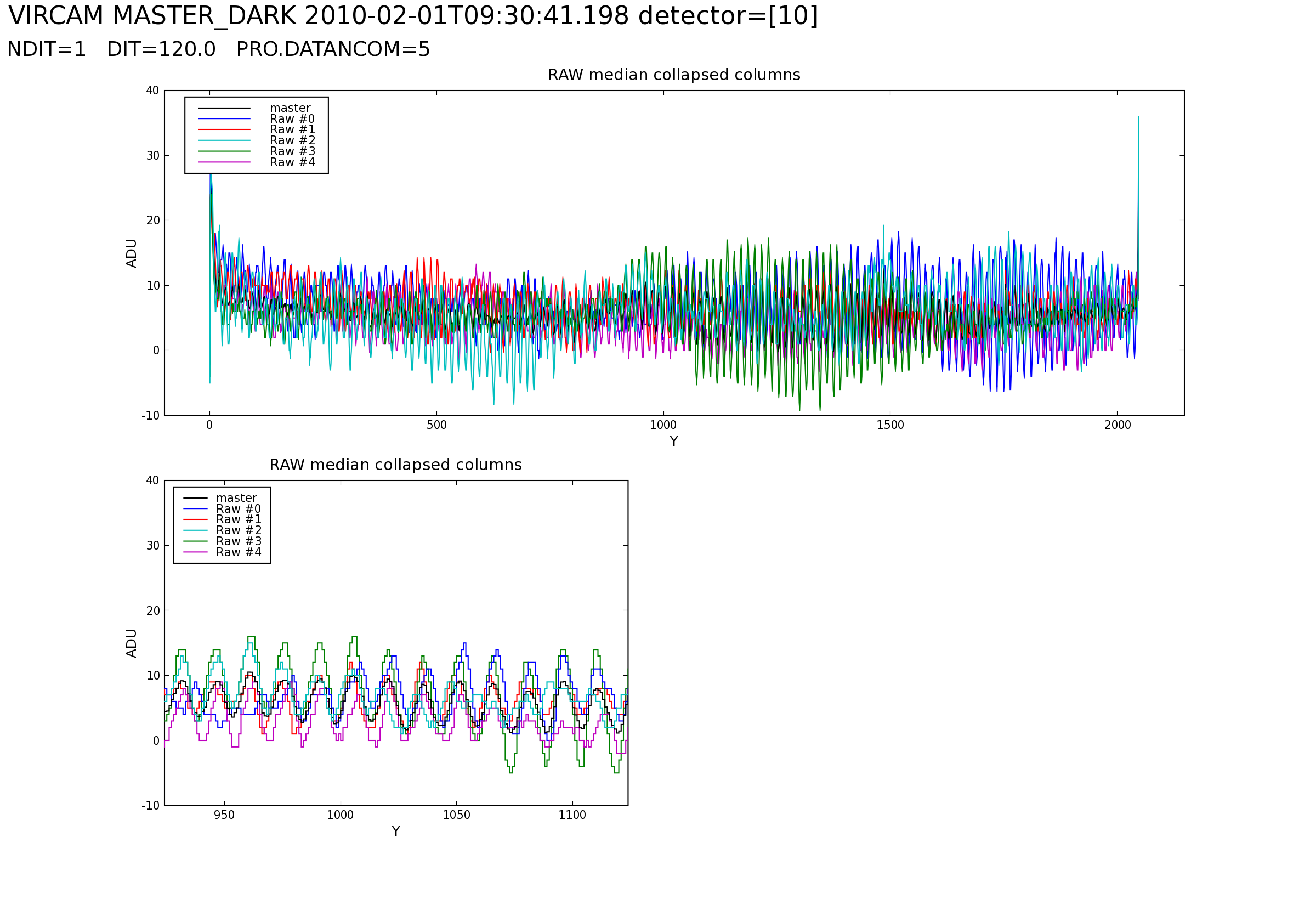Click the 2000 tick label on top plot

tap(1117, 426)
